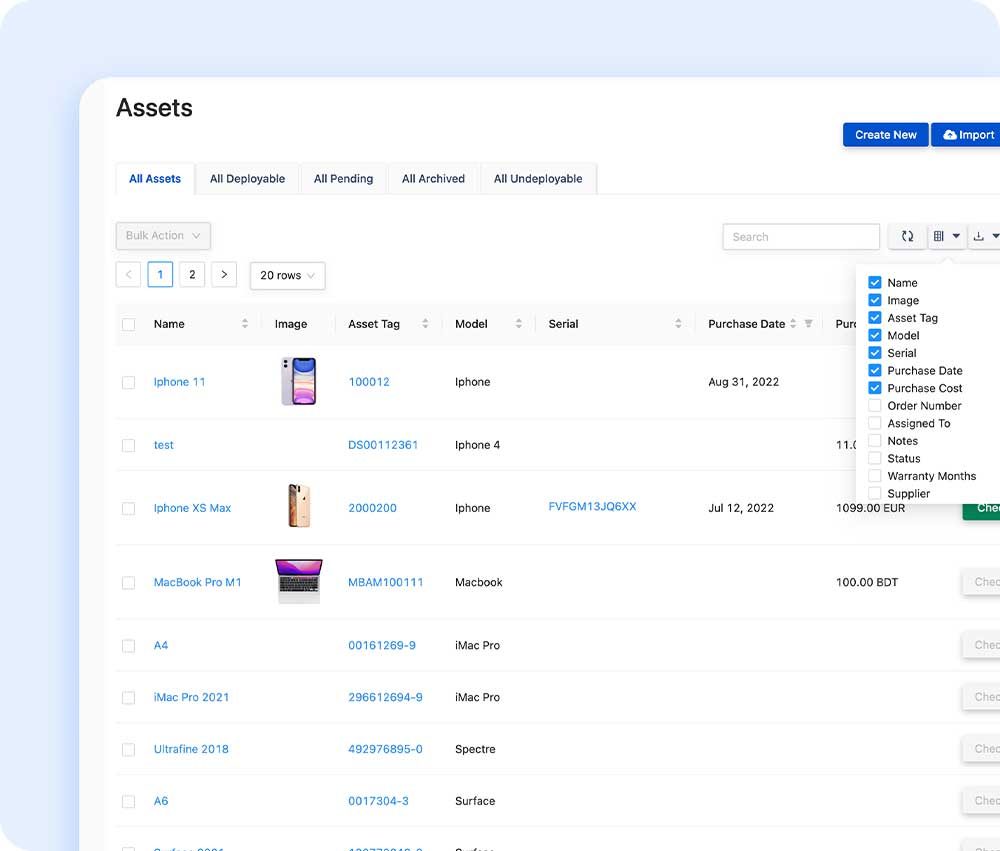Enable the Order Number column checkbox
1000x851 pixels.
tap(875, 406)
